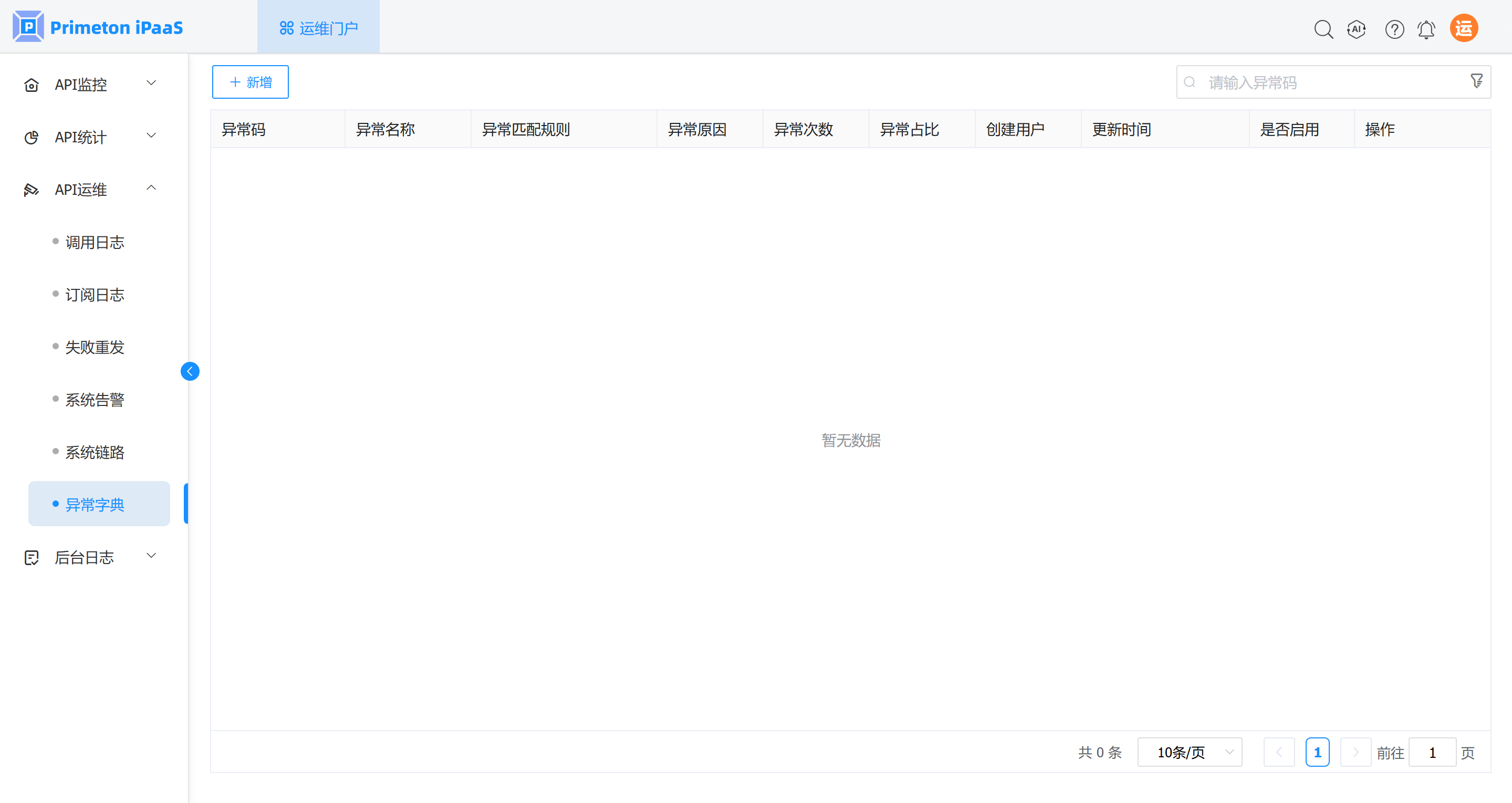Click the orange user avatar
This screenshot has width=1512, height=803.
[1463, 28]
